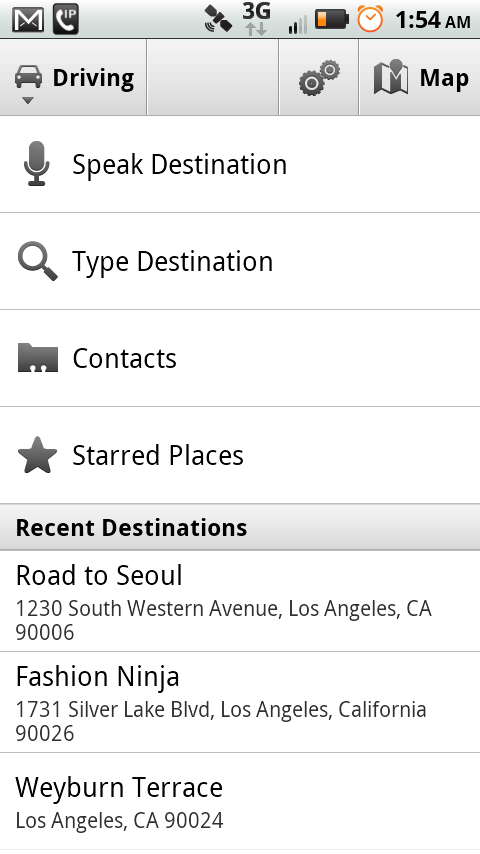The height and width of the screenshot is (854, 480).
Task: Tap the battery indicator in status bar
Action: (x=332, y=19)
